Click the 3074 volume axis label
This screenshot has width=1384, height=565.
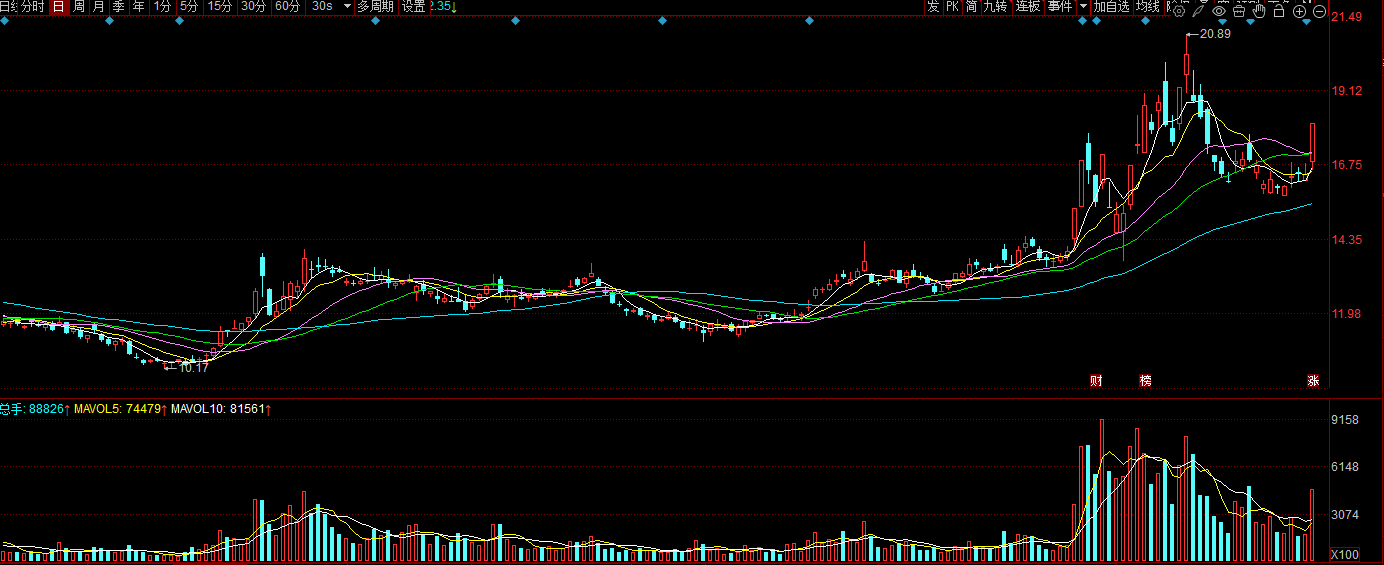click(x=1345, y=514)
